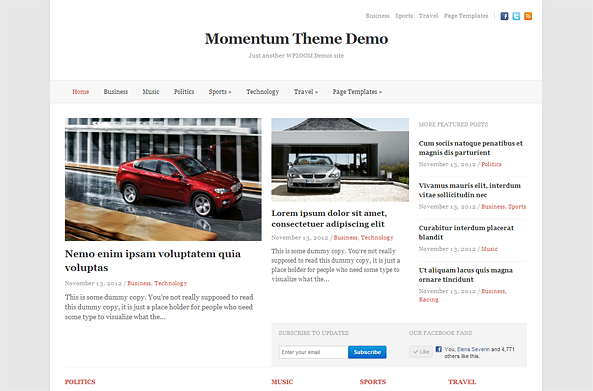Open the silver BMW convertible image
593x391 pixels.
point(340,160)
